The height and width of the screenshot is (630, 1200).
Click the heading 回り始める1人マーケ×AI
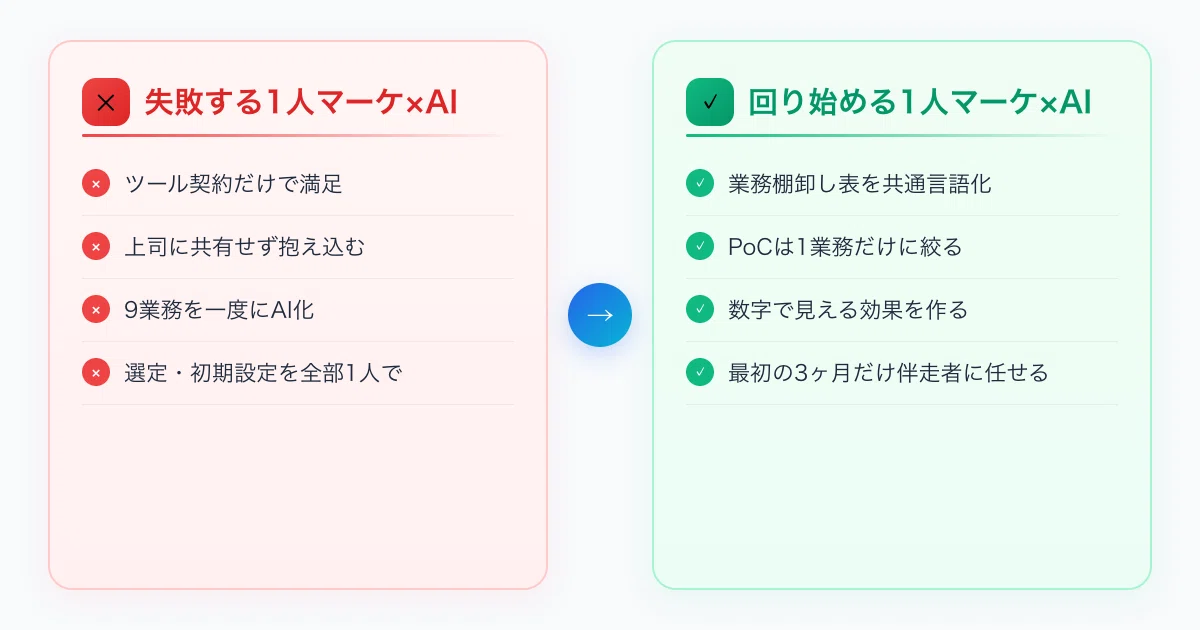919,102
